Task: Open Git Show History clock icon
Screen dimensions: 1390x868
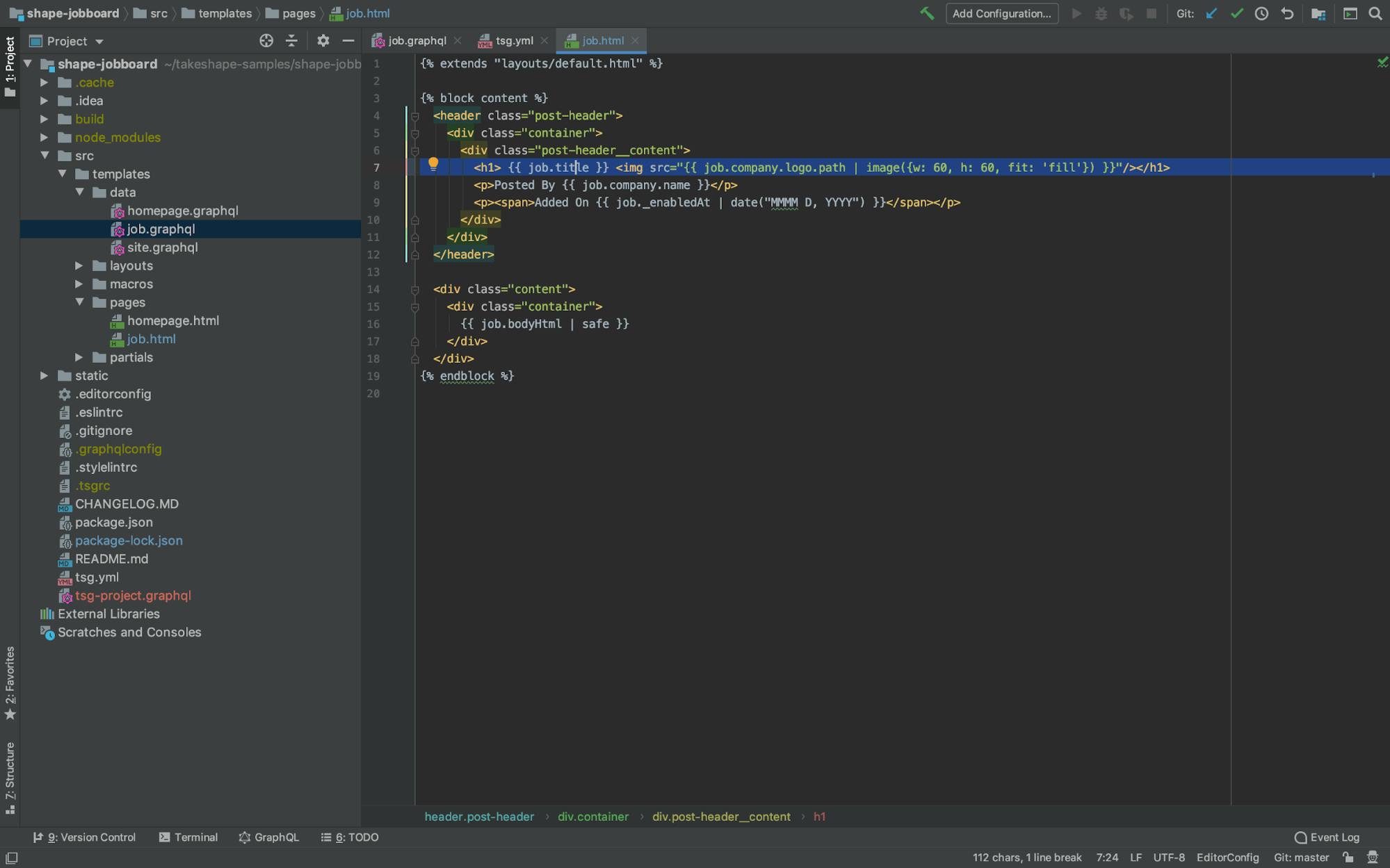Action: [x=1261, y=13]
